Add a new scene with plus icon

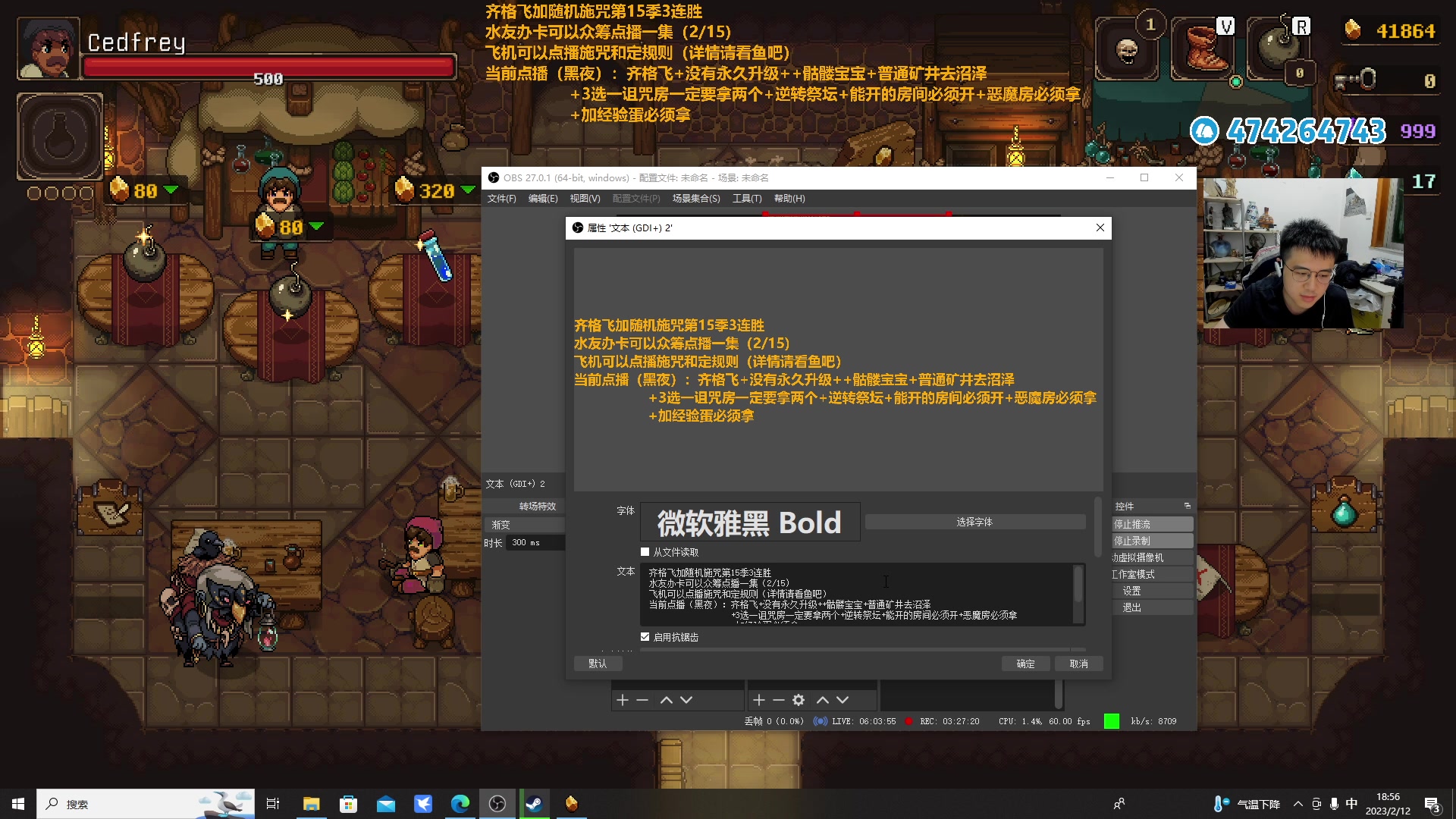(x=623, y=700)
